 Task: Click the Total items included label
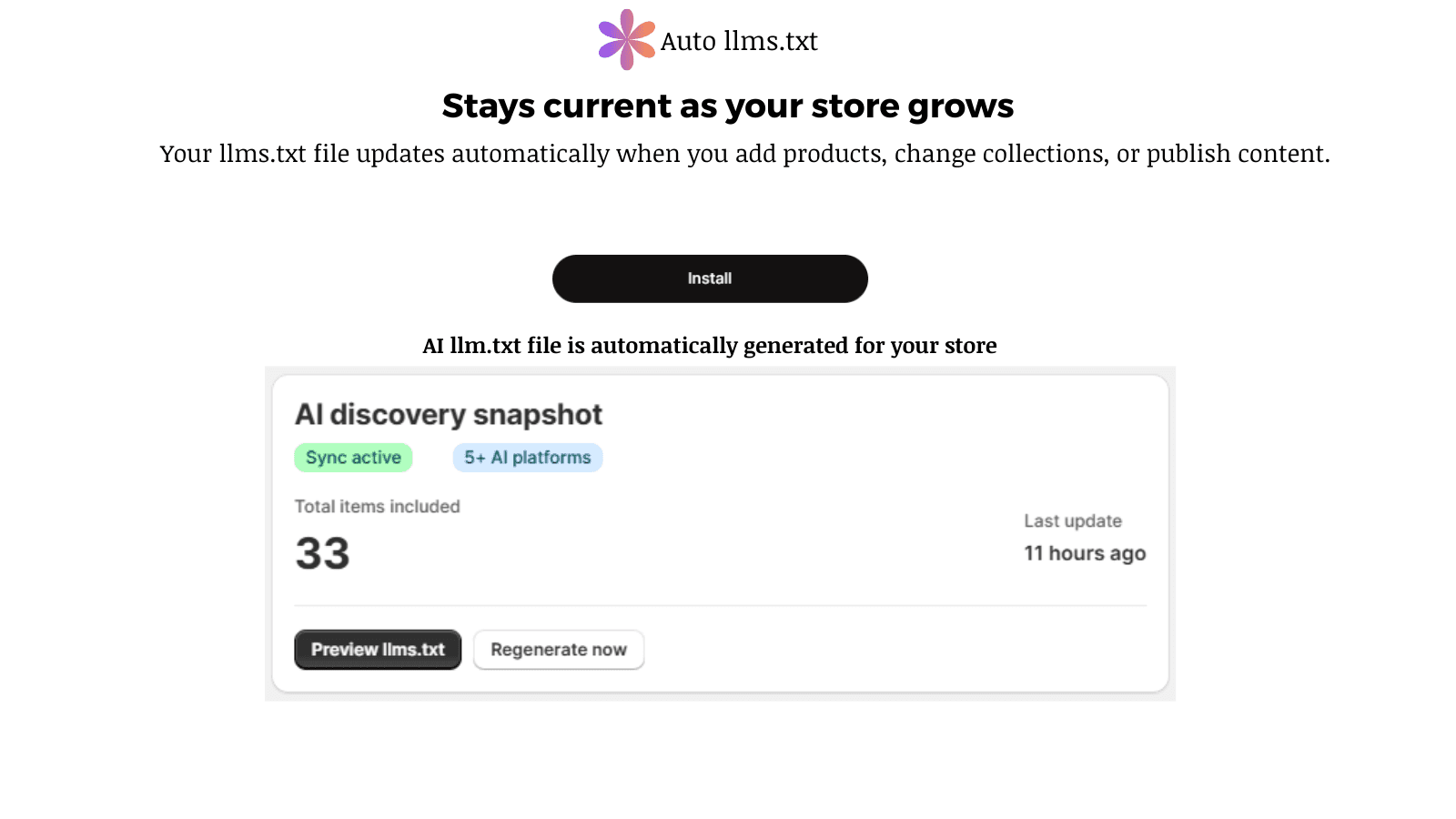point(377,507)
